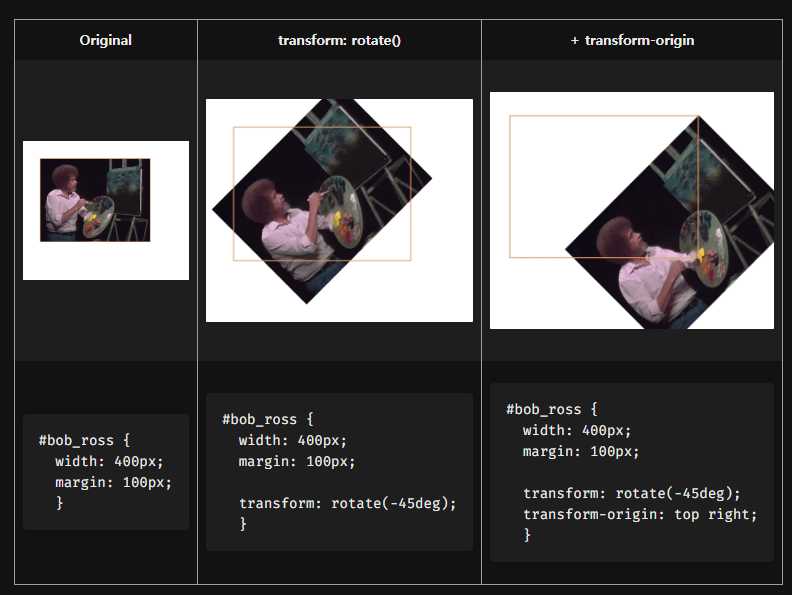Click the "transform: rotate()" column header

point(339,40)
